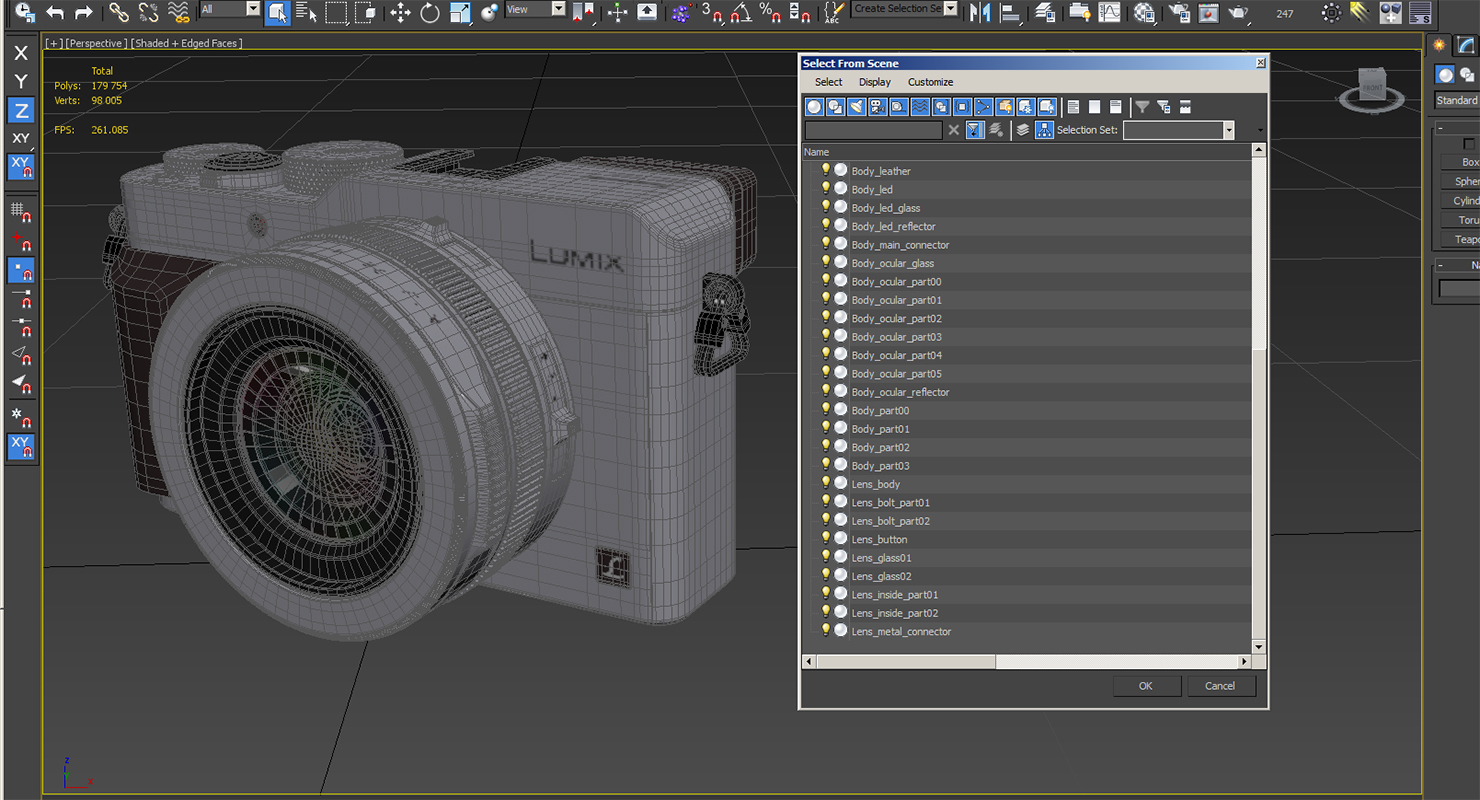Toggle the lightbulb beside Lens_body
The height and width of the screenshot is (800, 1480).
826,483
